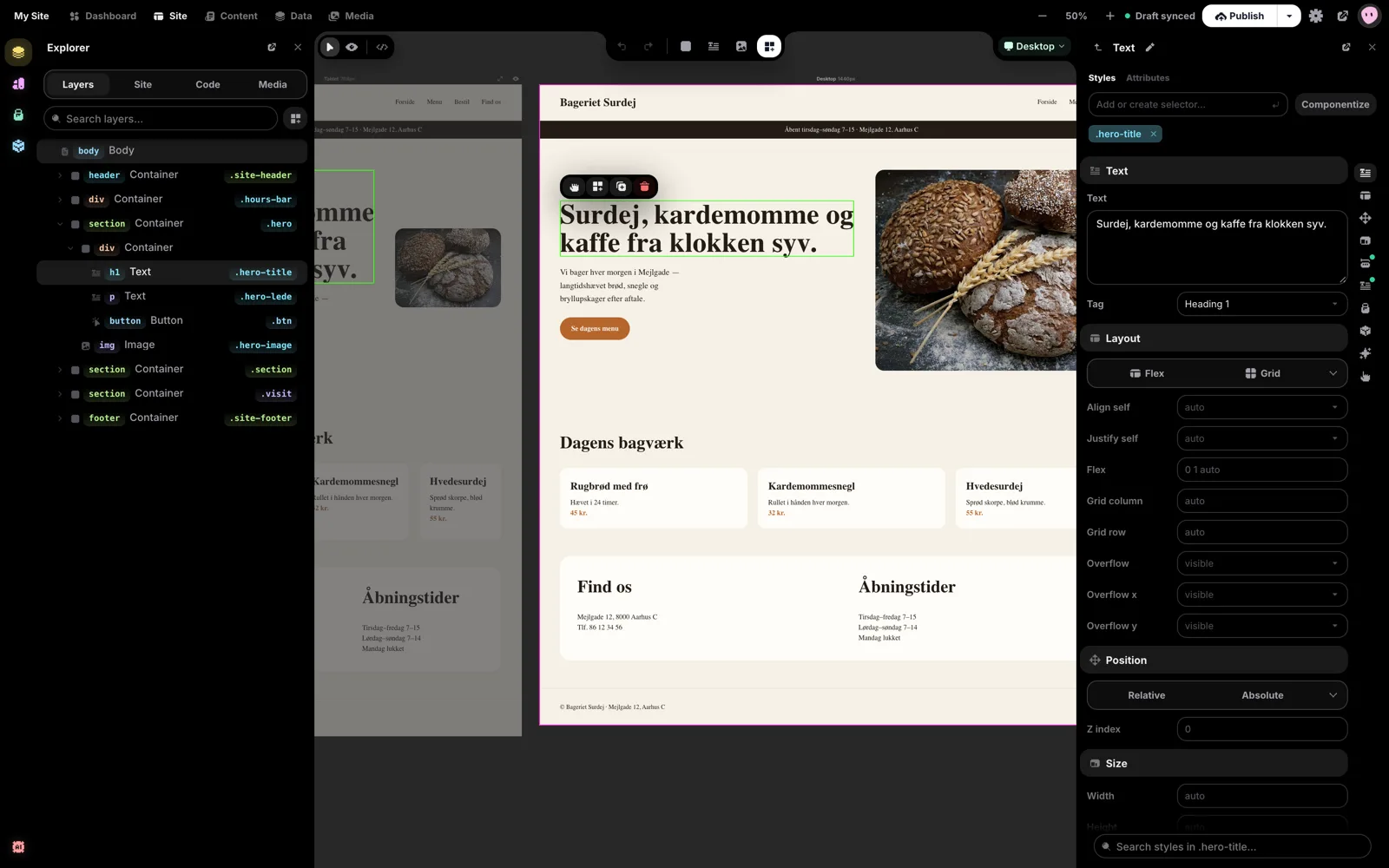The width and height of the screenshot is (1389, 868).
Task: Switch to the Code tab in Explorer
Action: [x=207, y=84]
